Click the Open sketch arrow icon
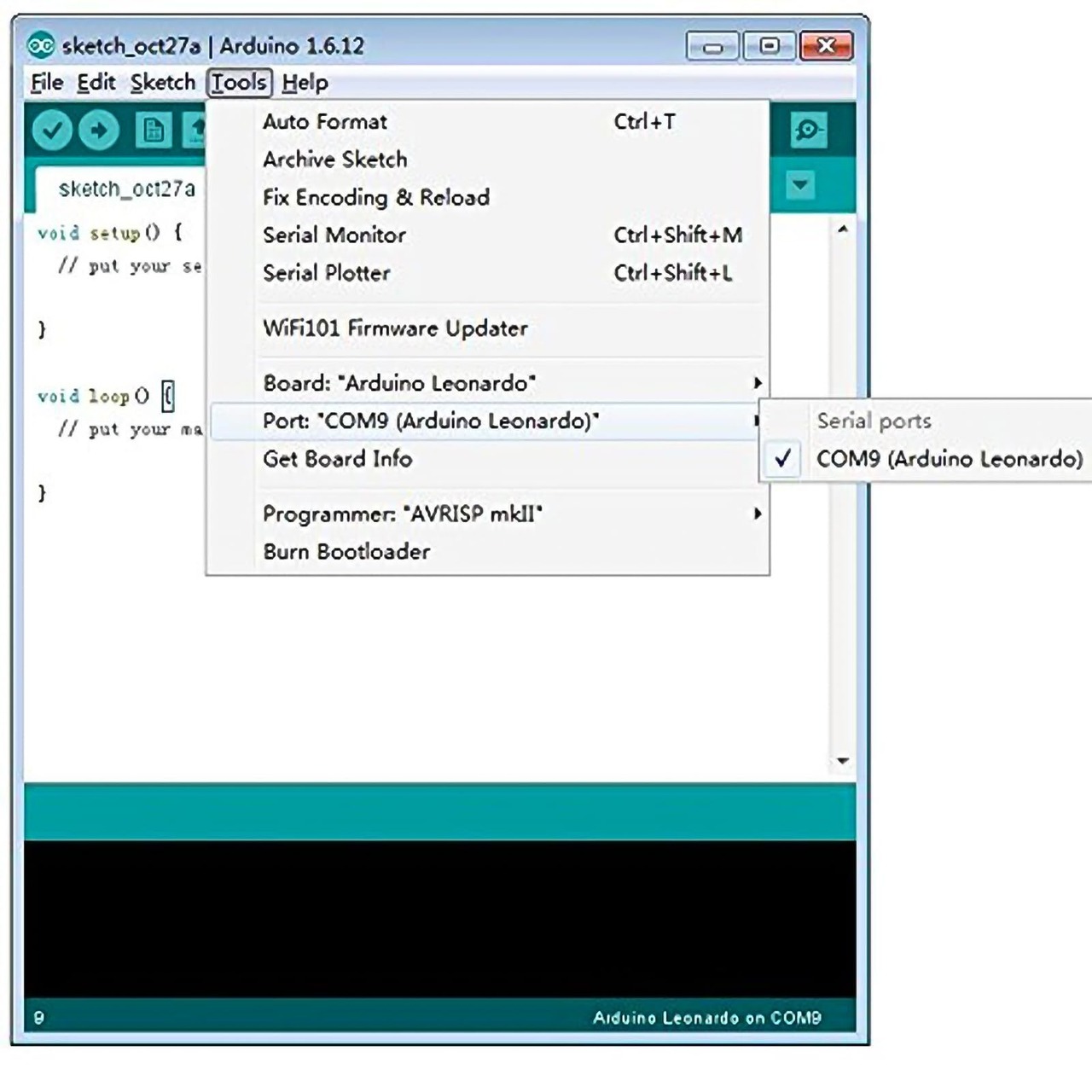 coord(197,131)
